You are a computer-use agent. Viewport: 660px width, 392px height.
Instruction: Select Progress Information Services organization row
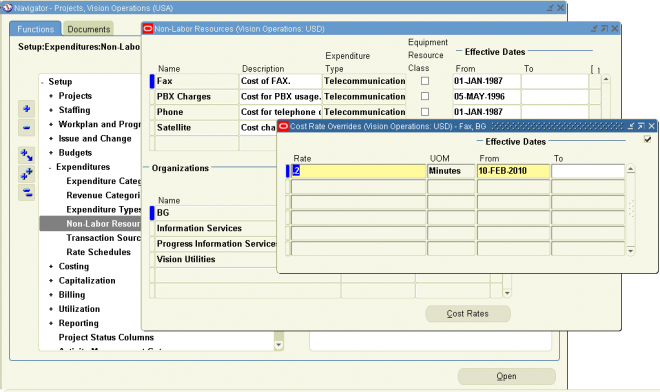pyautogui.click(x=216, y=244)
